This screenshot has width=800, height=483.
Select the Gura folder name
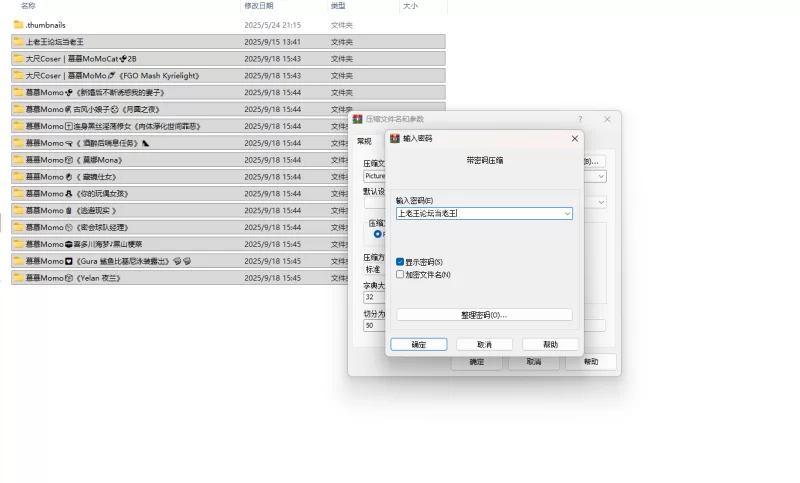108,260
